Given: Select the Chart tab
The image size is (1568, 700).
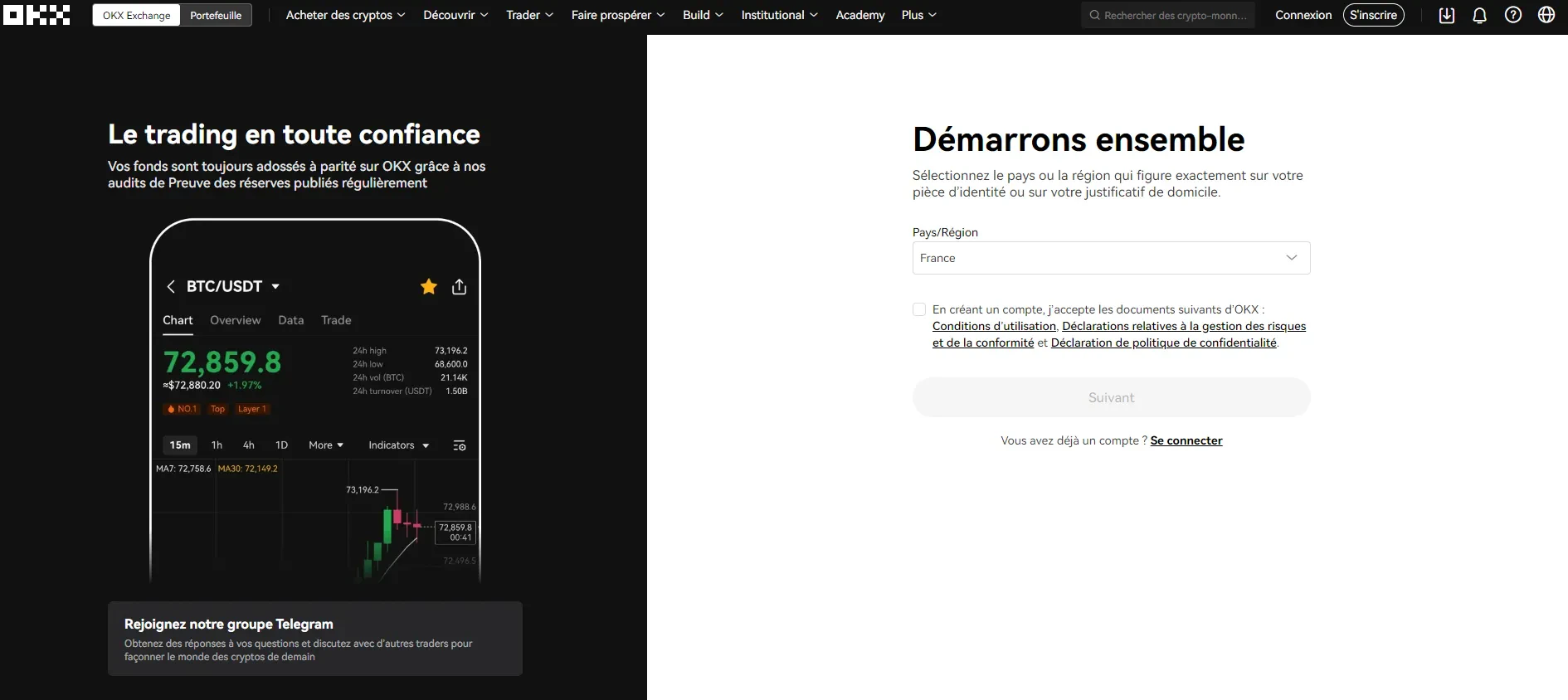Looking at the screenshot, I should pos(178,320).
